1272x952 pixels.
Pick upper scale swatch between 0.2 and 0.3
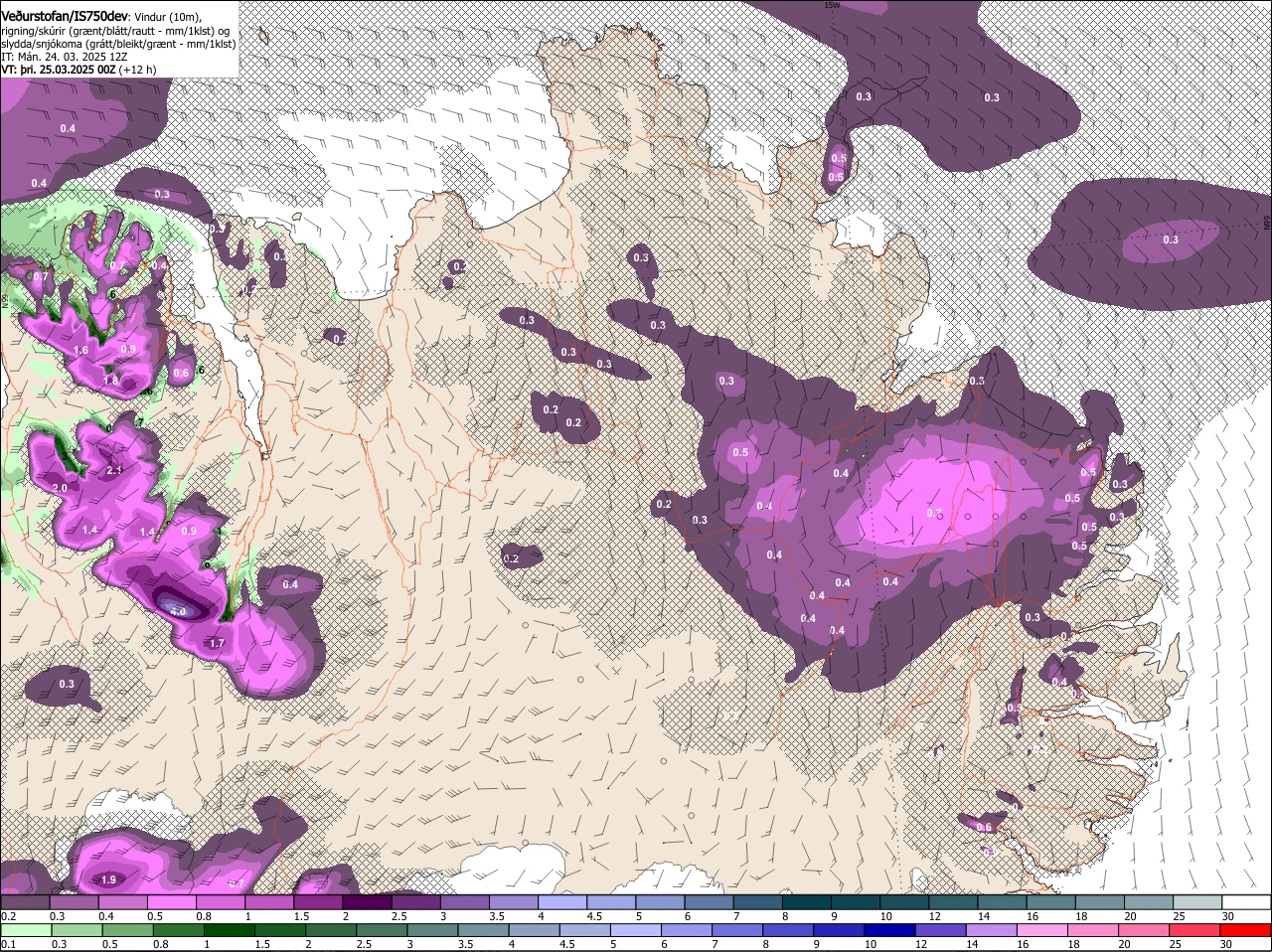pos(27,900)
